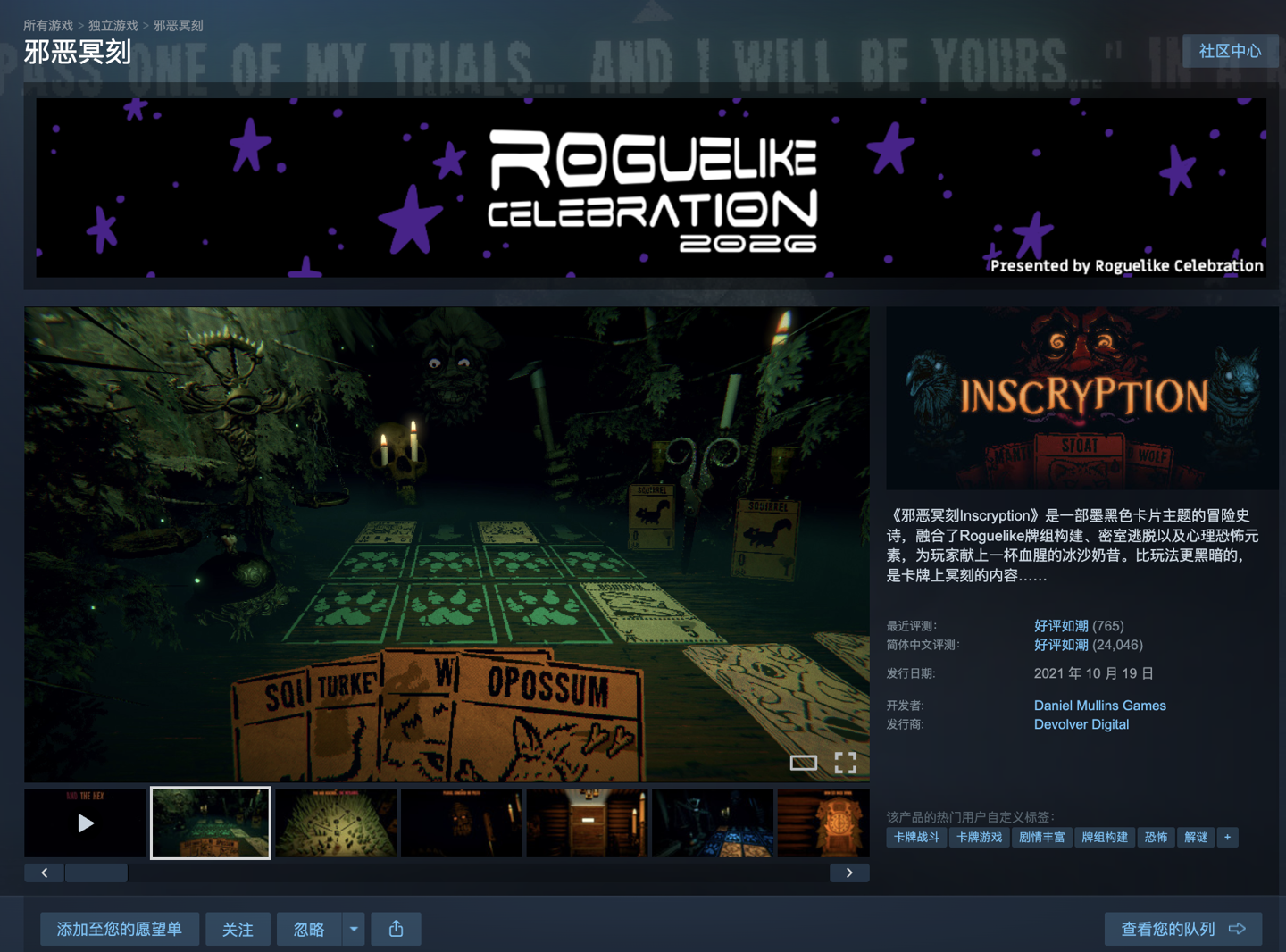The width and height of the screenshot is (1286, 952).
Task: Select the 解谜 tag
Action: click(1196, 837)
